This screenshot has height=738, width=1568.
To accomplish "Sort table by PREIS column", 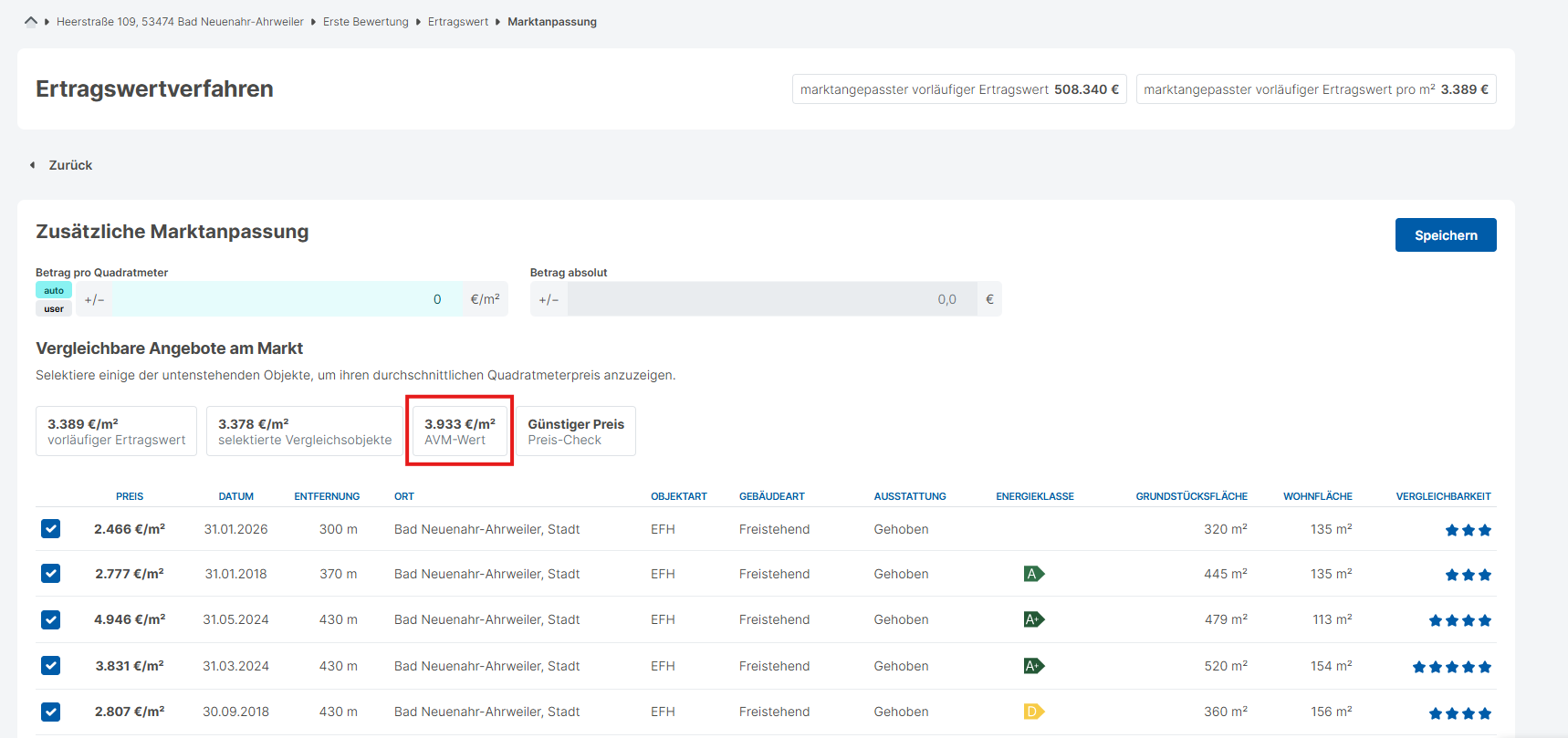I will coord(130,496).
